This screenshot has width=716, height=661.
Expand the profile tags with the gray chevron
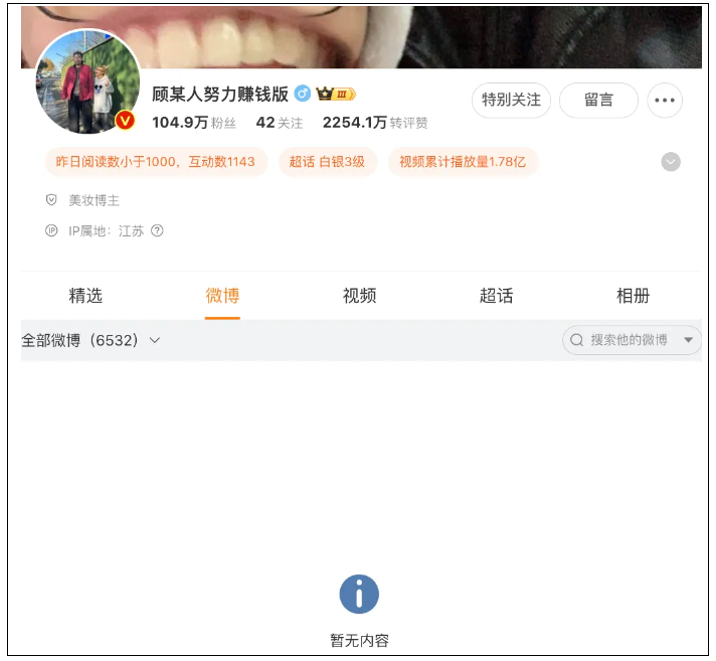point(671,162)
